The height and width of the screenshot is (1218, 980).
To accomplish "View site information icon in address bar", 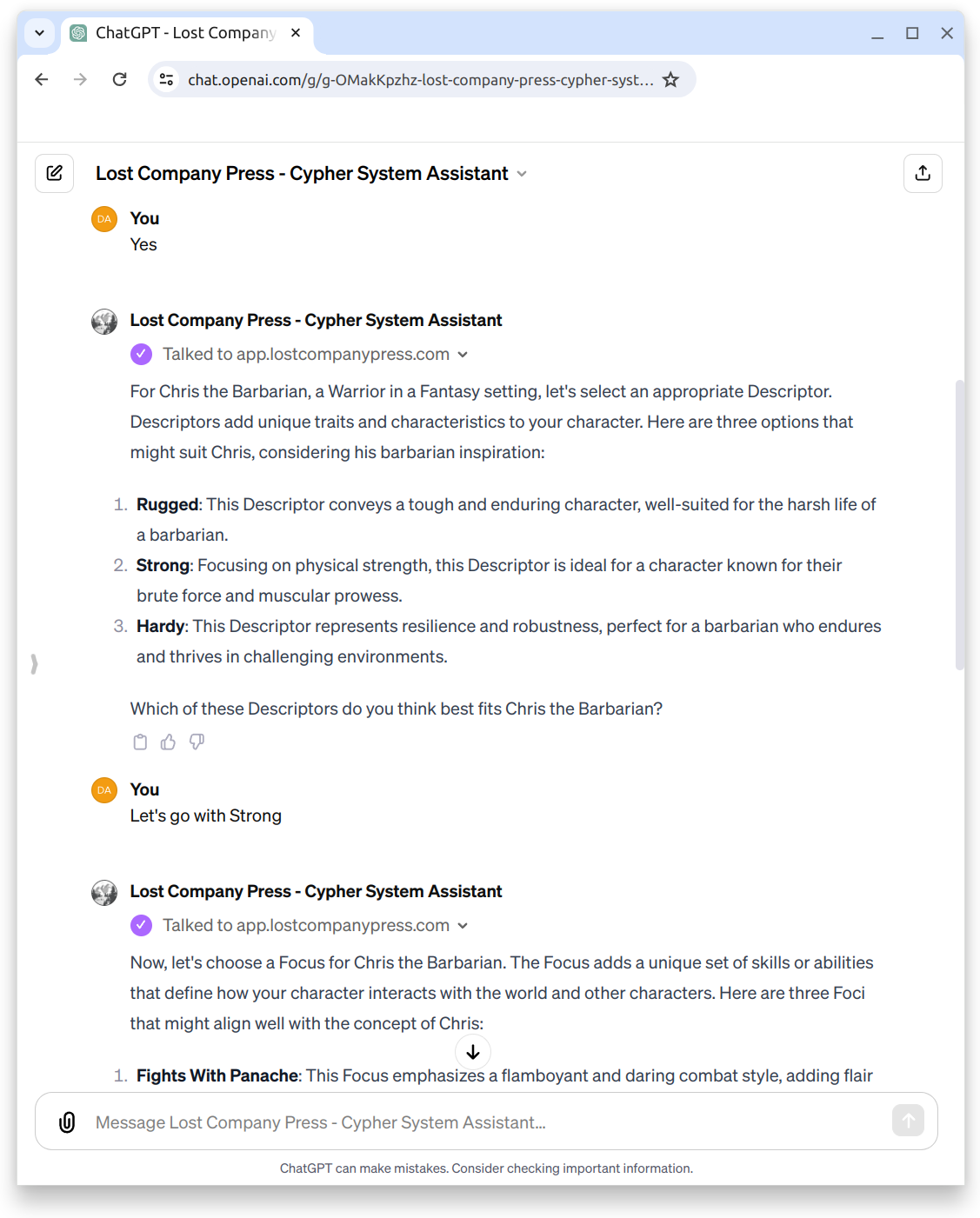I will tap(165, 80).
